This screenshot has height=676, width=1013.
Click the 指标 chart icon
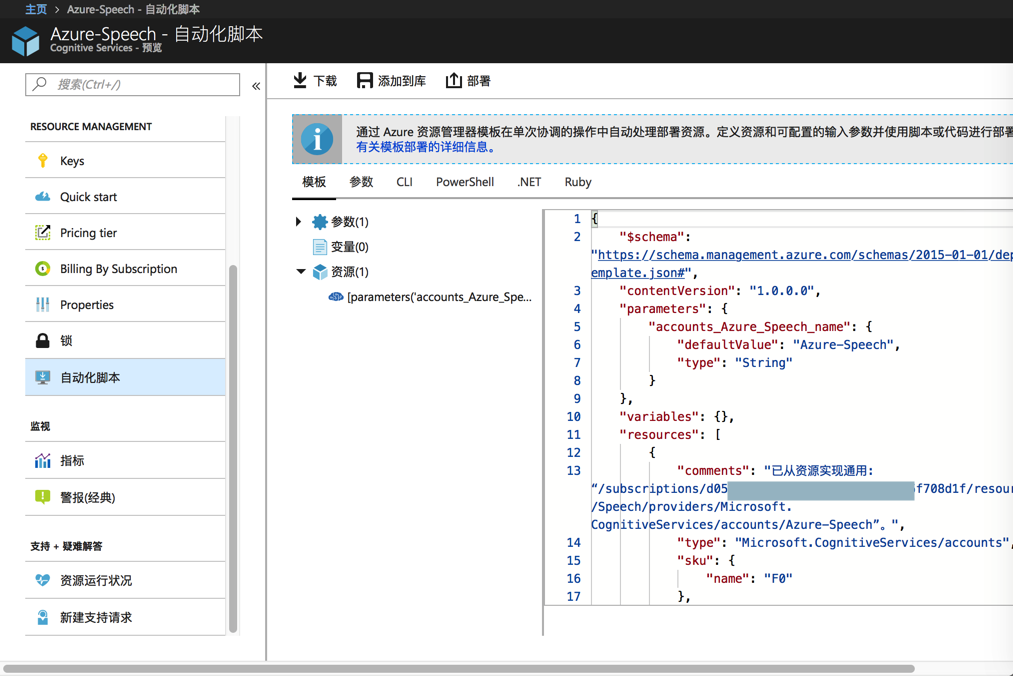pyautogui.click(x=43, y=461)
